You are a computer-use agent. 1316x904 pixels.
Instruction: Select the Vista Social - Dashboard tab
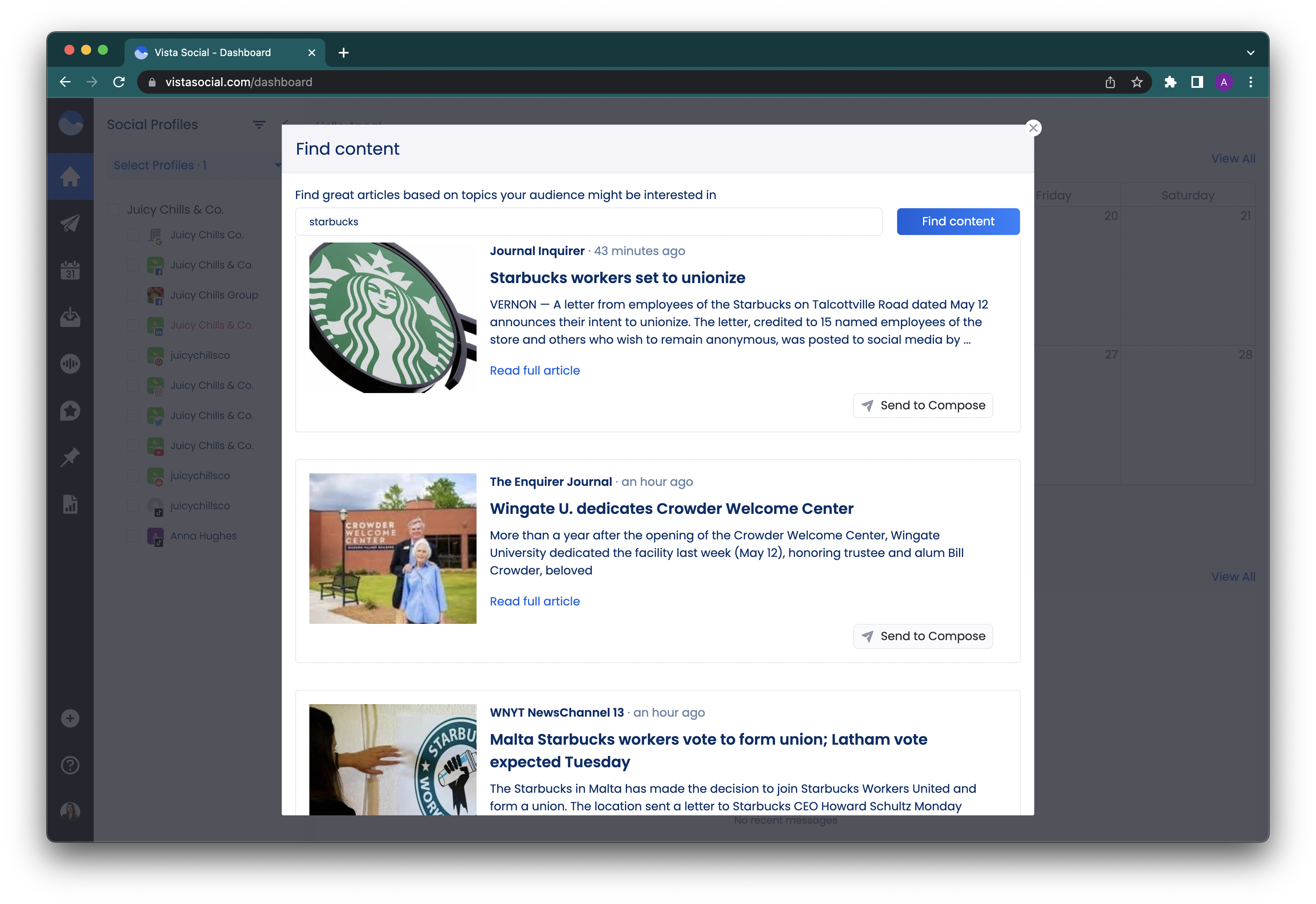(x=225, y=53)
